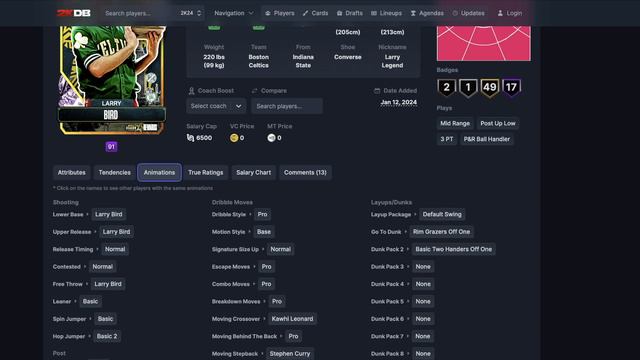The image size is (640, 360).
Task: Click Motion Style Base value
Action: 264,232
